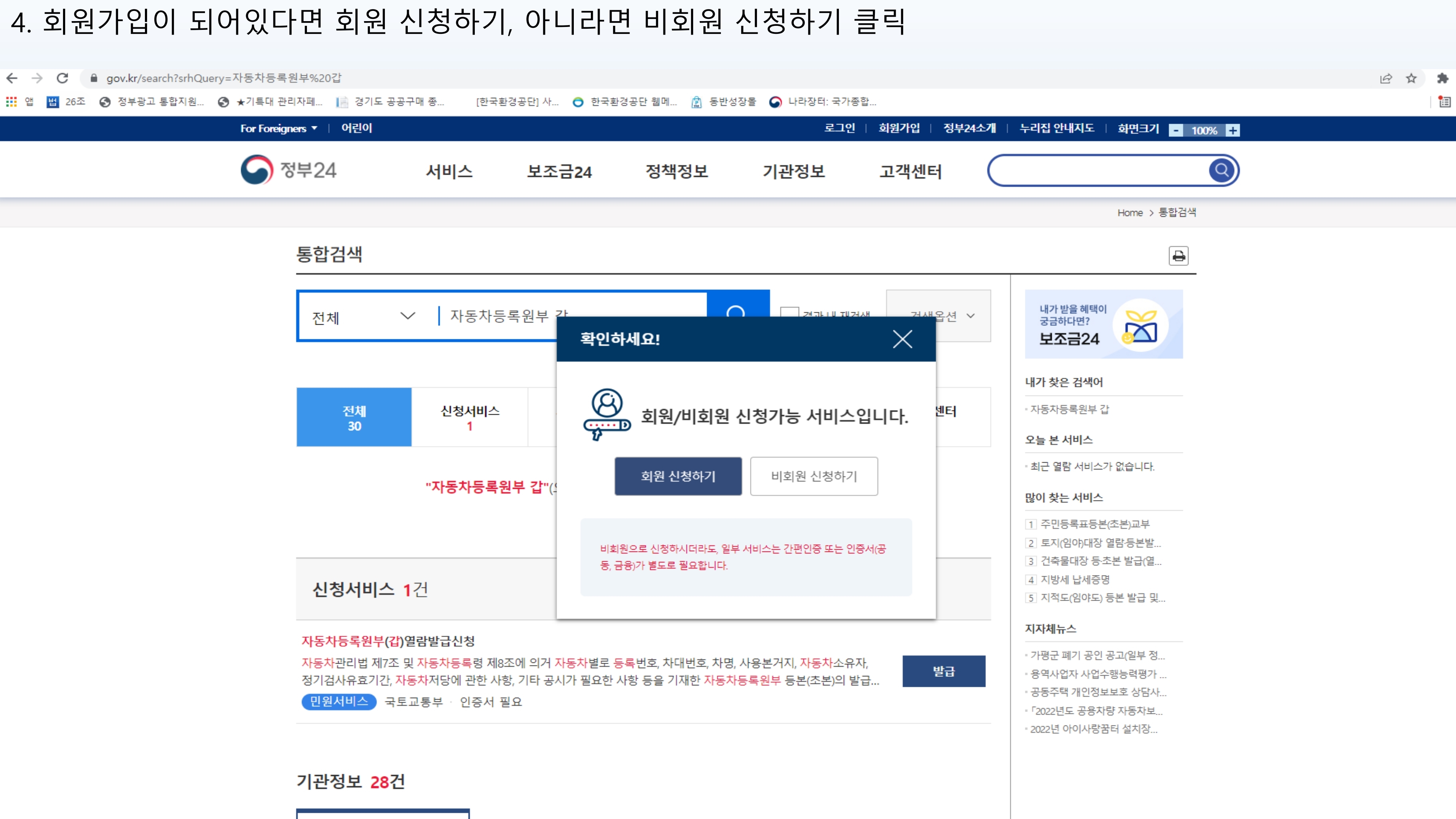
Task: Close the 확인하세요 popup with X icon
Action: (x=902, y=339)
